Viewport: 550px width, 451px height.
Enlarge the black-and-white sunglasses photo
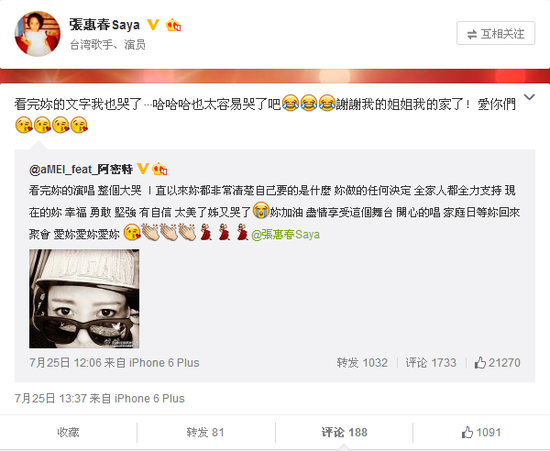84,298
